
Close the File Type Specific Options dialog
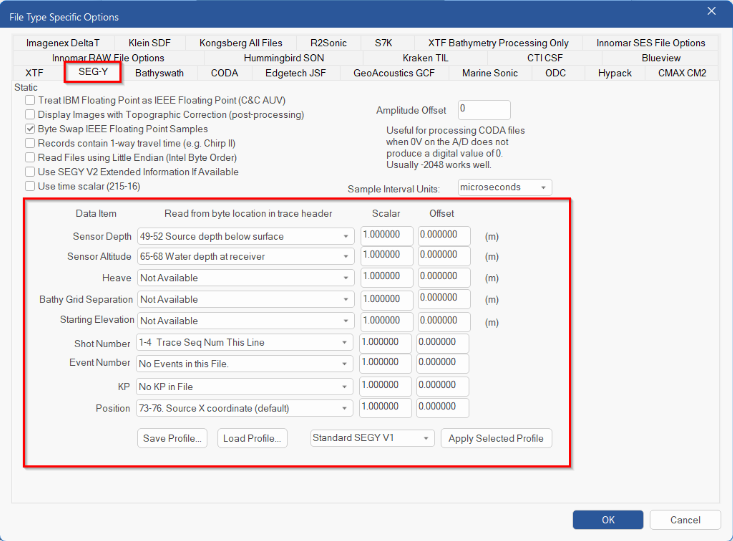[711, 11]
